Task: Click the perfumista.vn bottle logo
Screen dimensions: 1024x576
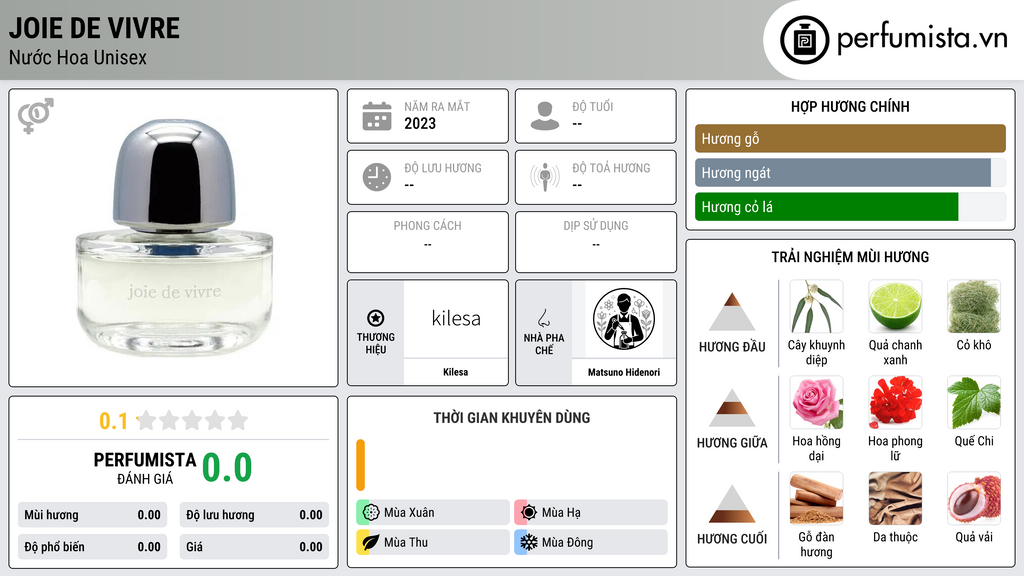Action: tap(804, 40)
